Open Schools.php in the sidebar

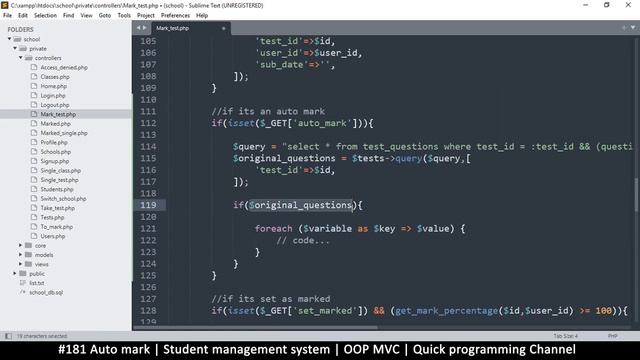click(x=56, y=152)
